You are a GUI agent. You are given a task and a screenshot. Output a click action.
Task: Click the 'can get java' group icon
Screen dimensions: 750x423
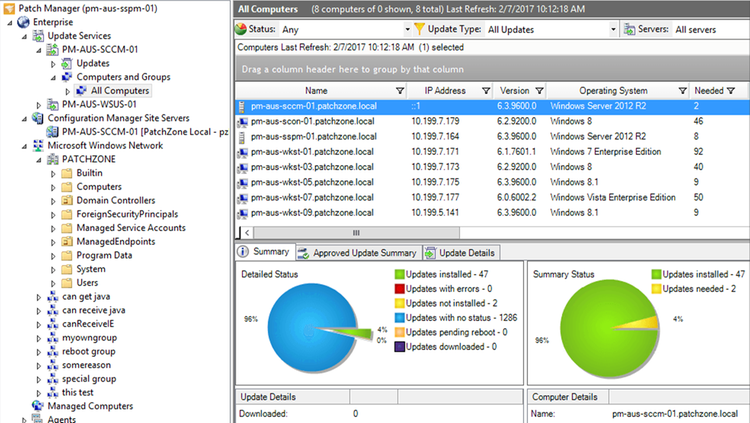point(52,297)
